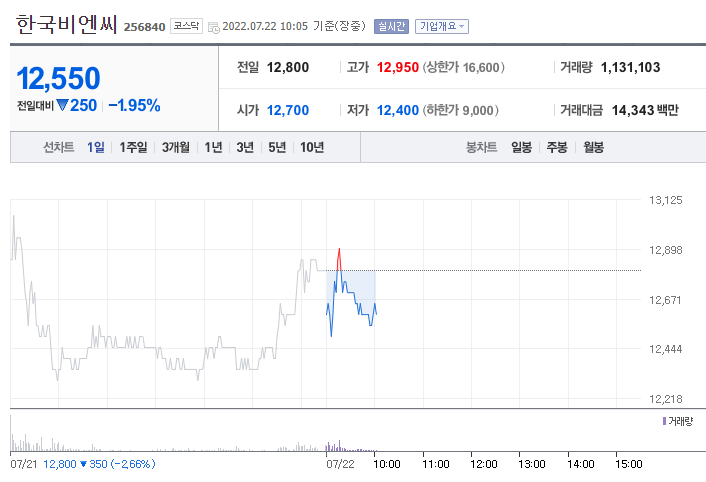Show the 10년 line chart

(312, 147)
